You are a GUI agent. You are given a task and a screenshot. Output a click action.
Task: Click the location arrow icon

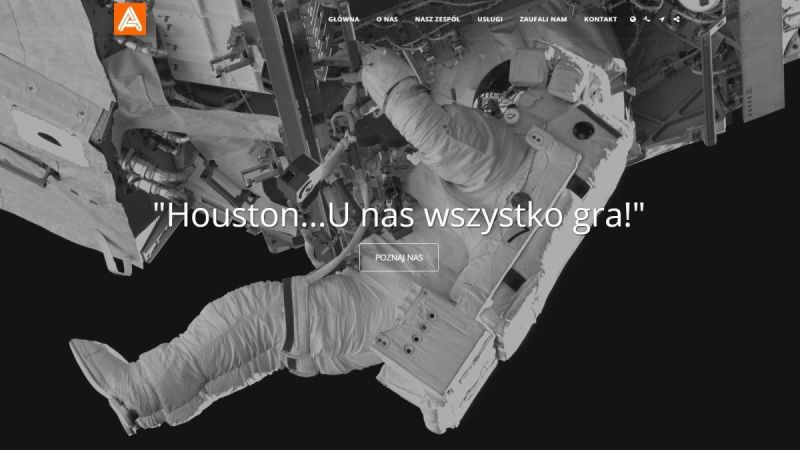(x=662, y=19)
